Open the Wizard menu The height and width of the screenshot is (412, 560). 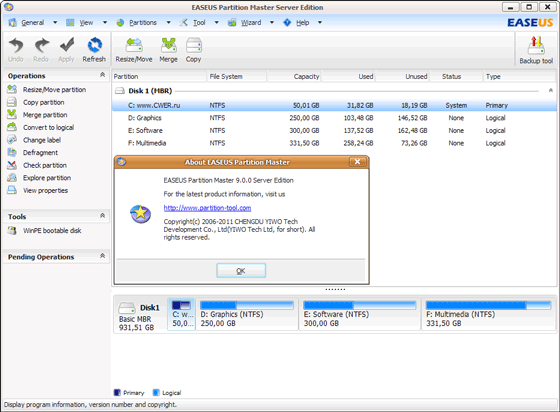251,22
